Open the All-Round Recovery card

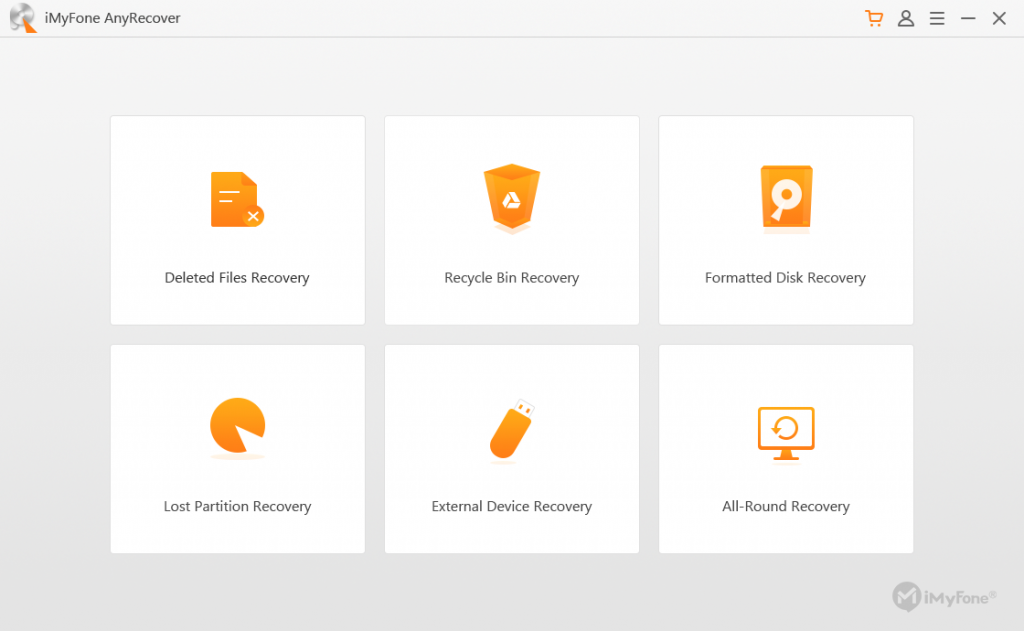tap(785, 449)
